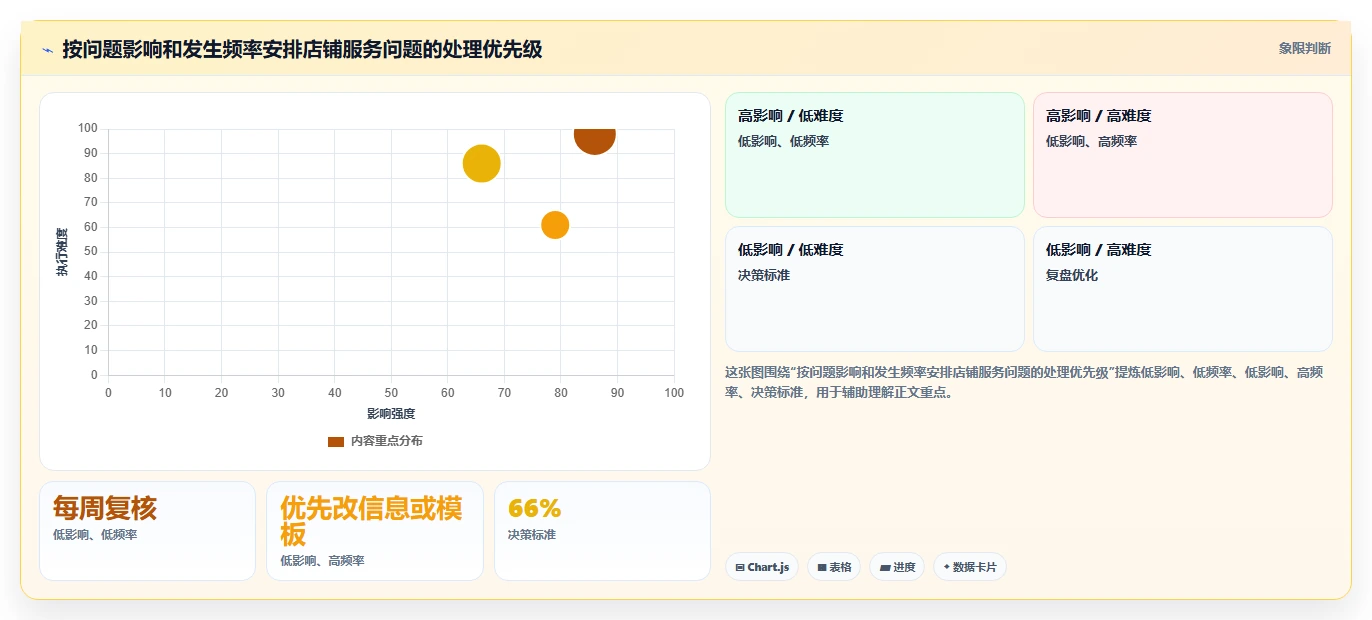Click the 66% metric value
Screen dimensions: 1372x620
[534, 508]
